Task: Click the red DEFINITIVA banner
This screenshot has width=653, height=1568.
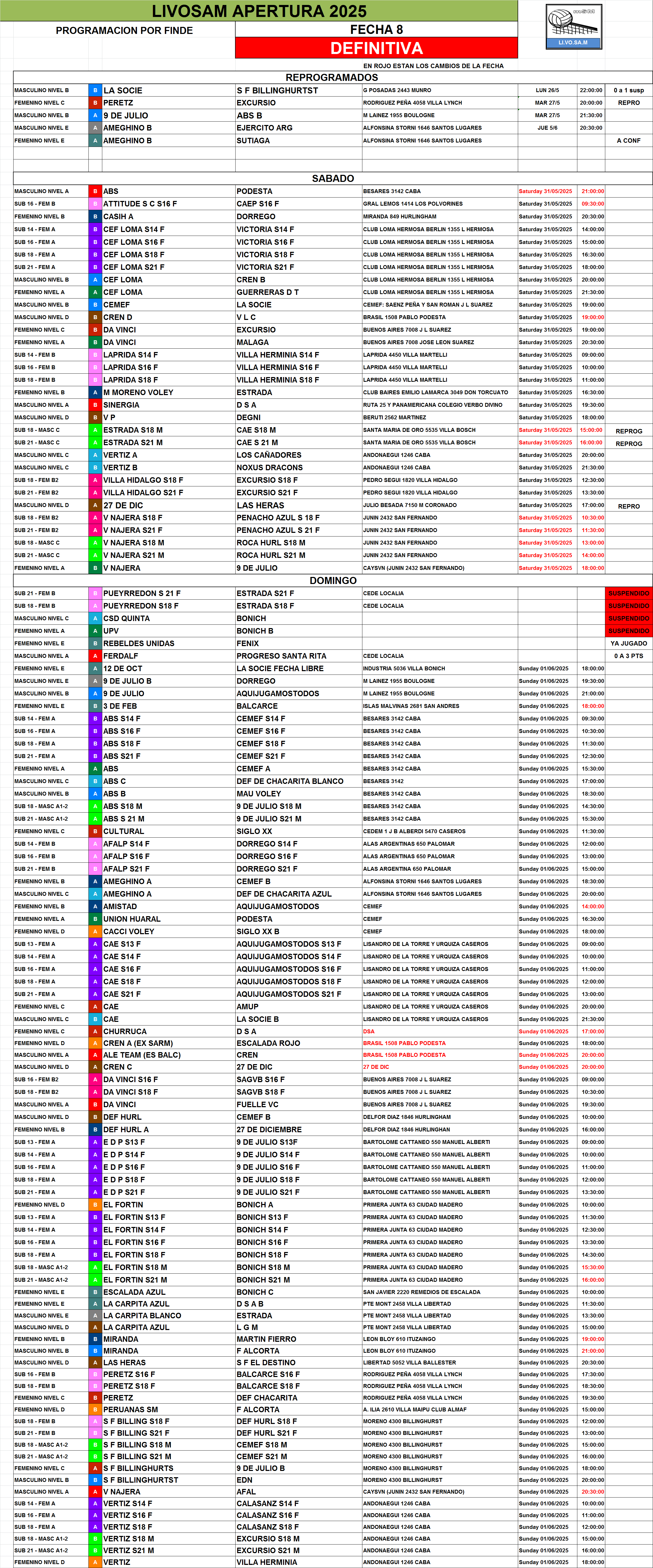Action: pyautogui.click(x=376, y=48)
